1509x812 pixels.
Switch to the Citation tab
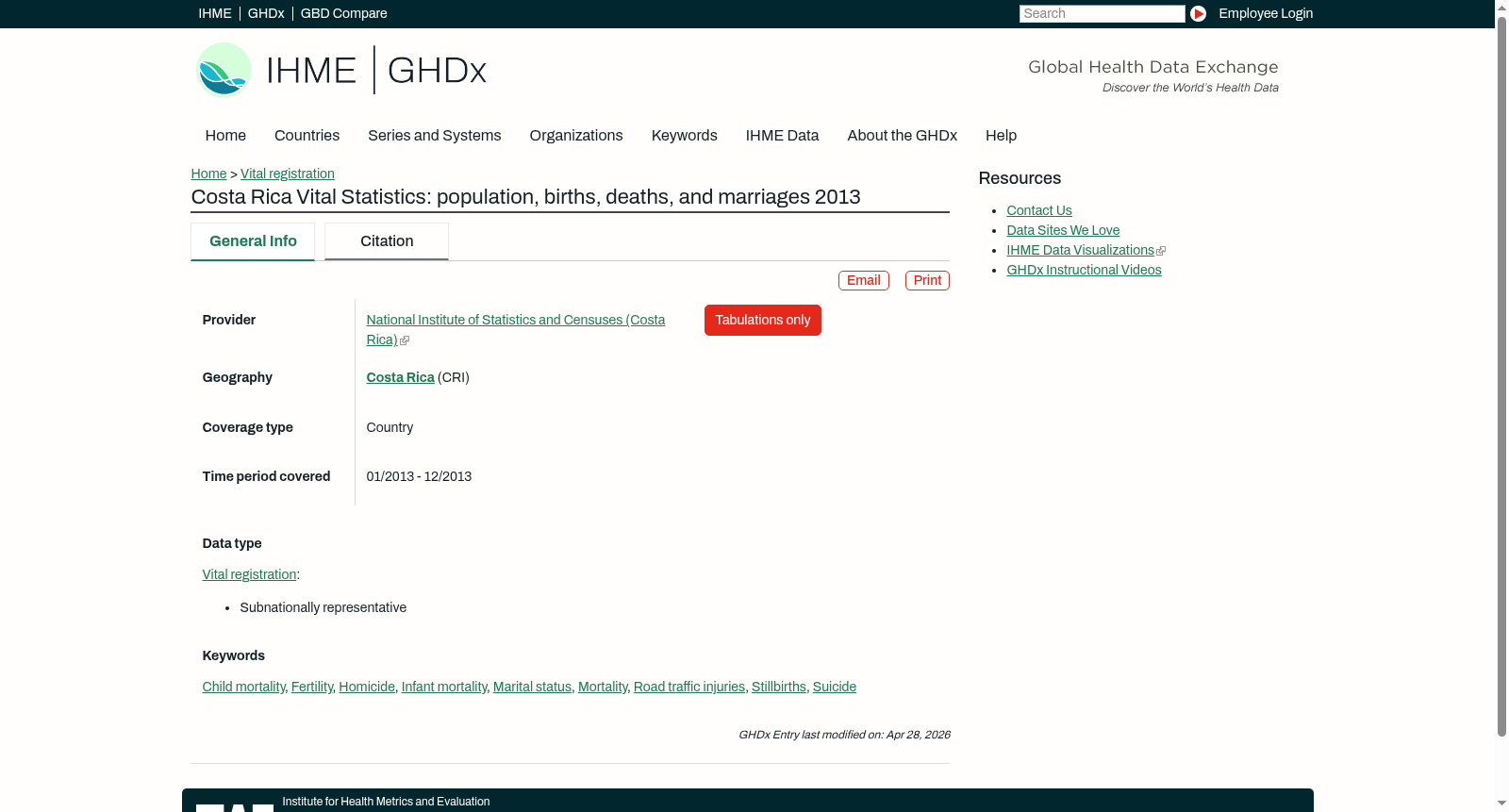[387, 241]
